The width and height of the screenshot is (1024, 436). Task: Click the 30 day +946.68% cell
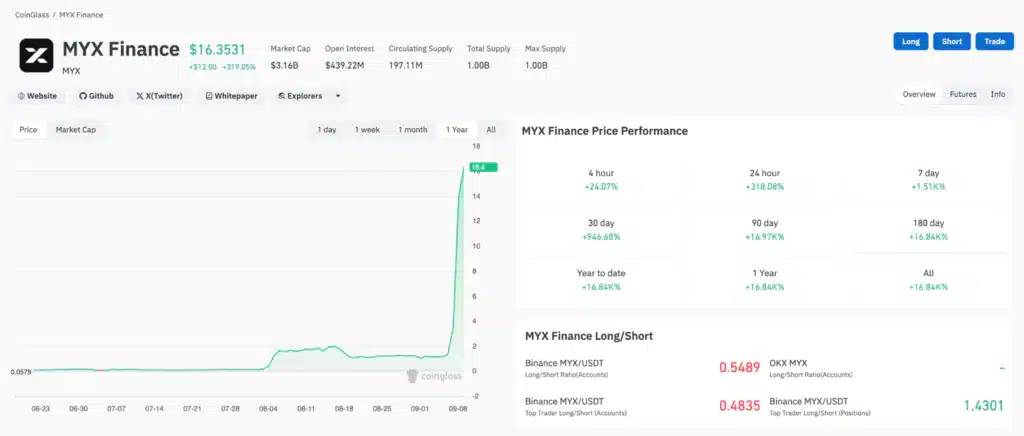(x=601, y=230)
